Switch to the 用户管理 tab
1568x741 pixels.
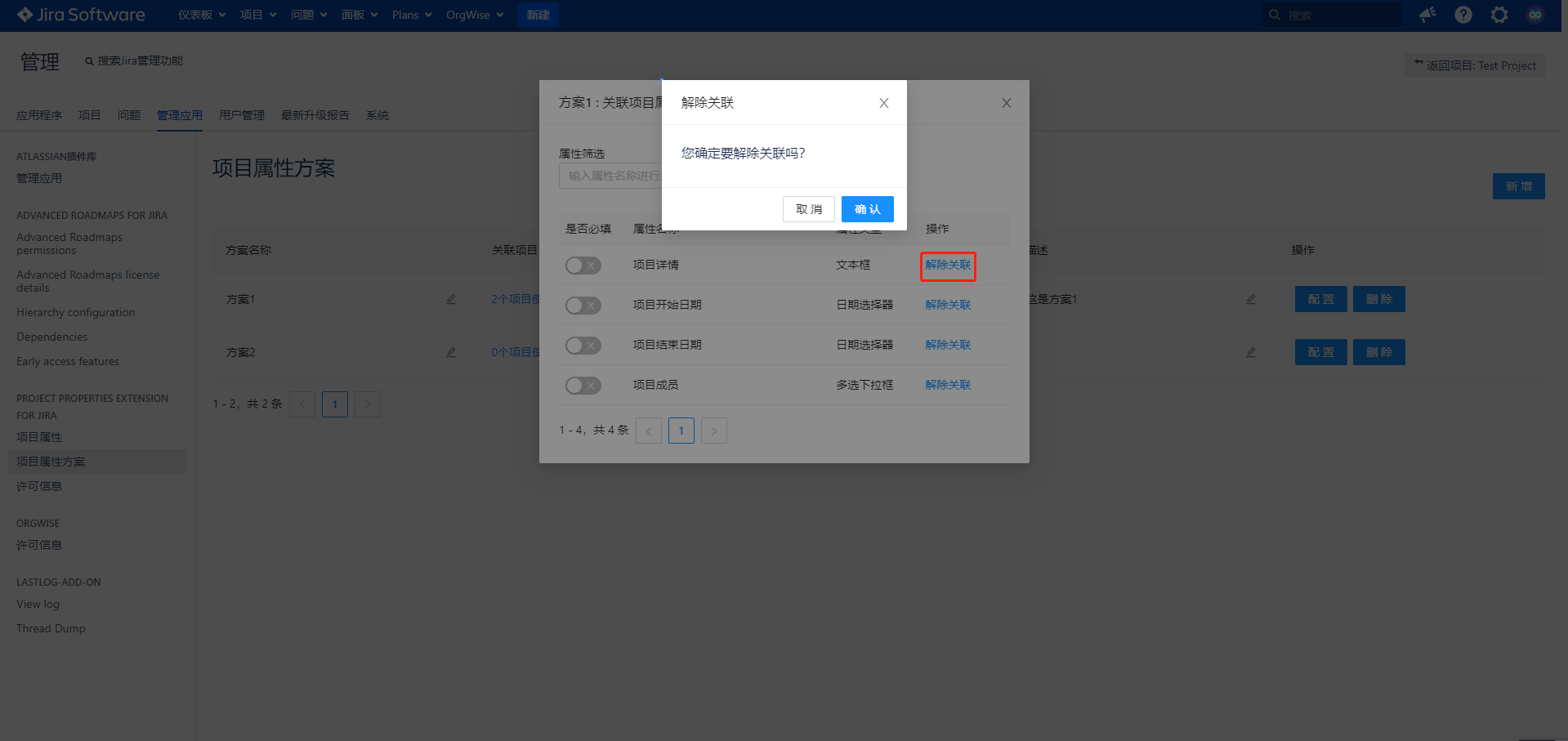[242, 115]
